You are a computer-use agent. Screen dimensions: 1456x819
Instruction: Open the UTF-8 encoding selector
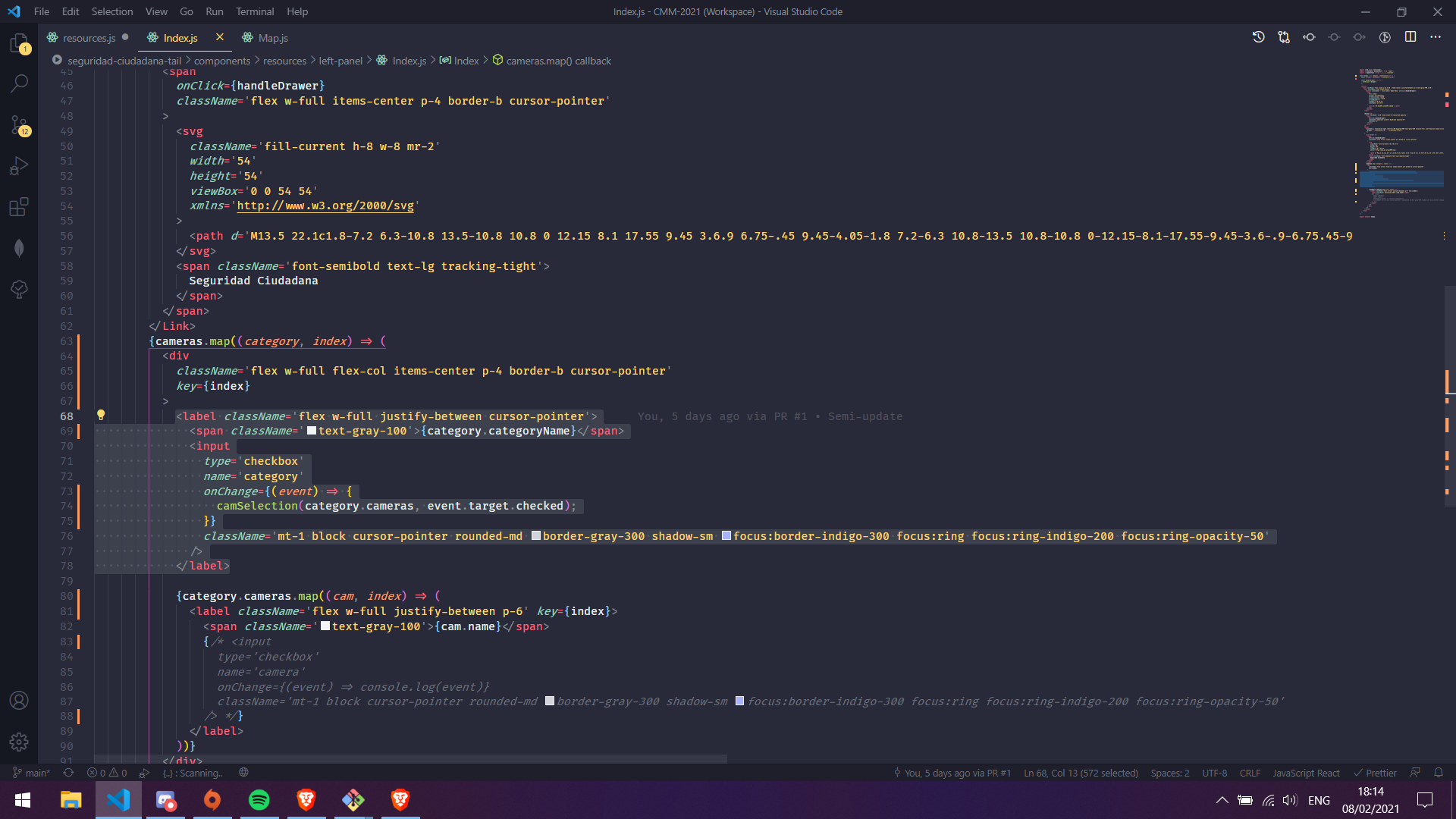tap(1214, 773)
